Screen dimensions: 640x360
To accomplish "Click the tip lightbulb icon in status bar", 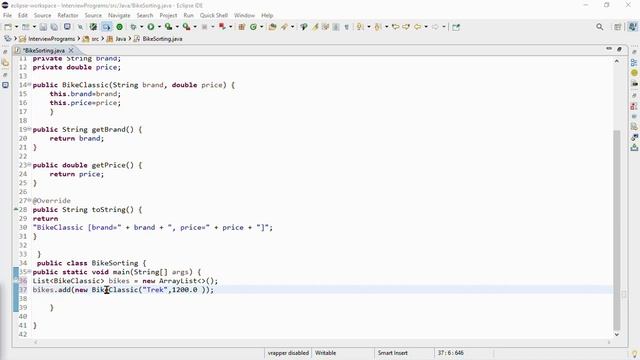I will point(634,354).
